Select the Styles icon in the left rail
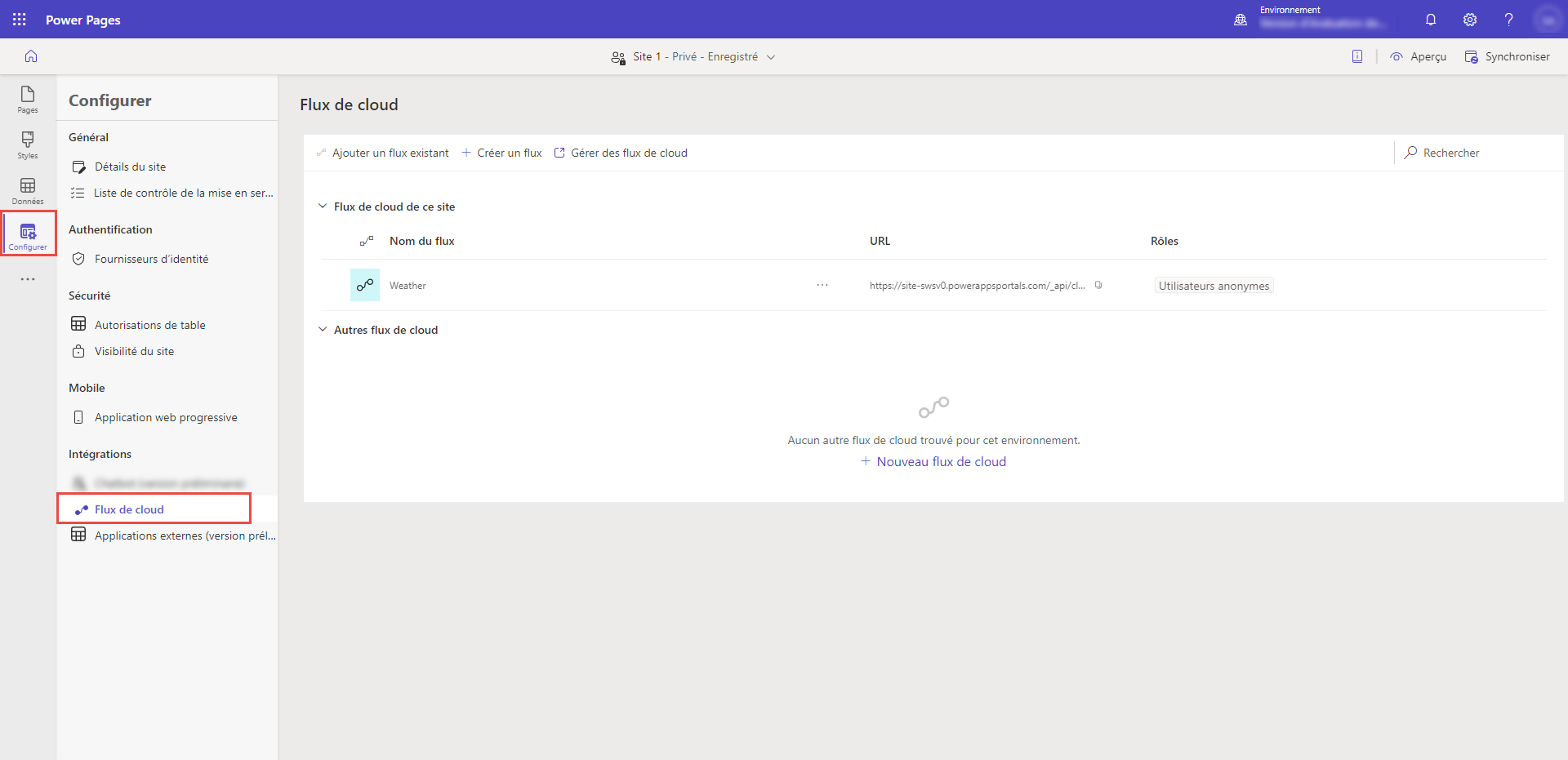The height and width of the screenshot is (760, 1568). (27, 144)
